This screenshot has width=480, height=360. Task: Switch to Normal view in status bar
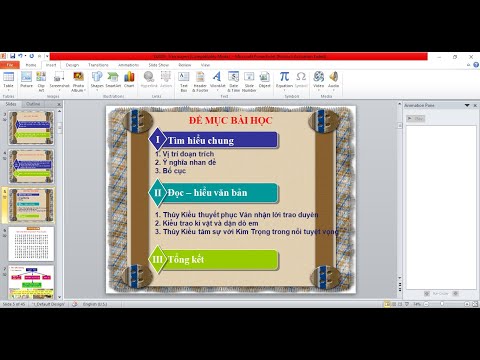click(x=387, y=304)
